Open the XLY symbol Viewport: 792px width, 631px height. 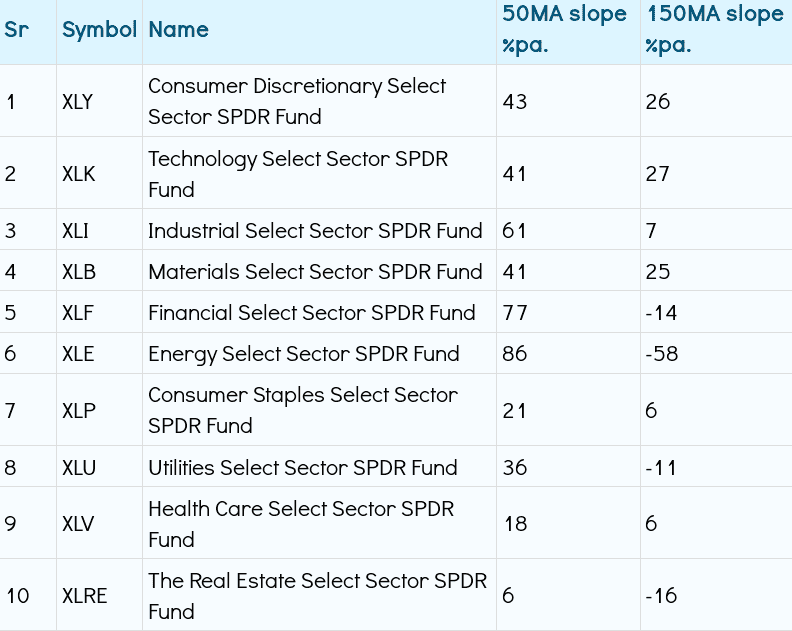77,102
